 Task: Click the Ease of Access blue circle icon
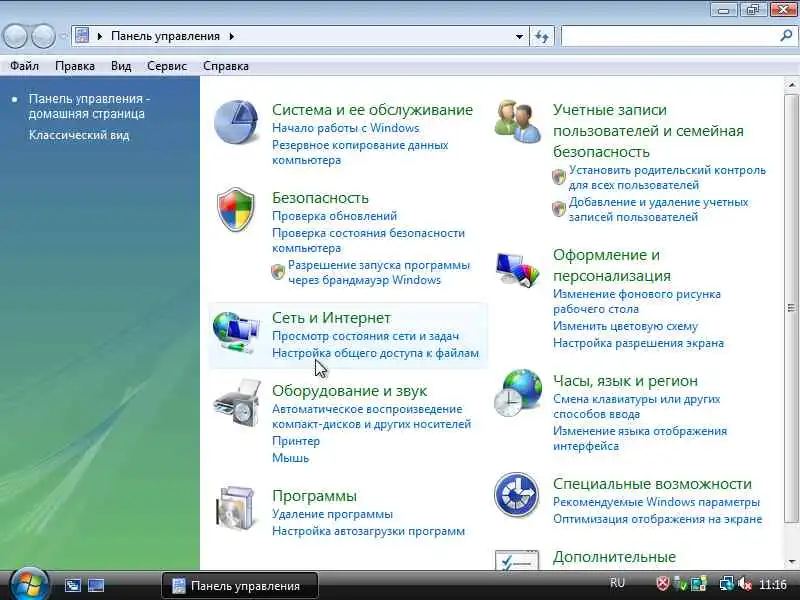point(516,494)
